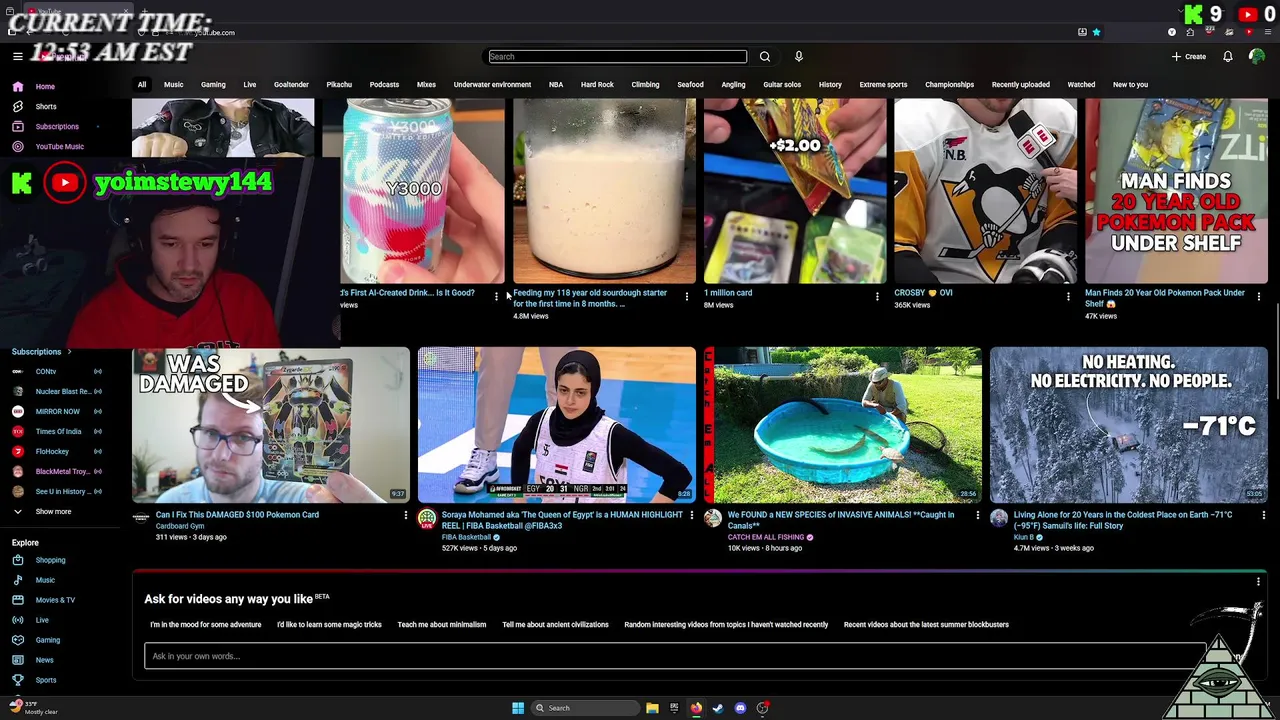The width and height of the screenshot is (1280, 720).
Task: Open Discord from the taskbar
Action: [x=740, y=708]
